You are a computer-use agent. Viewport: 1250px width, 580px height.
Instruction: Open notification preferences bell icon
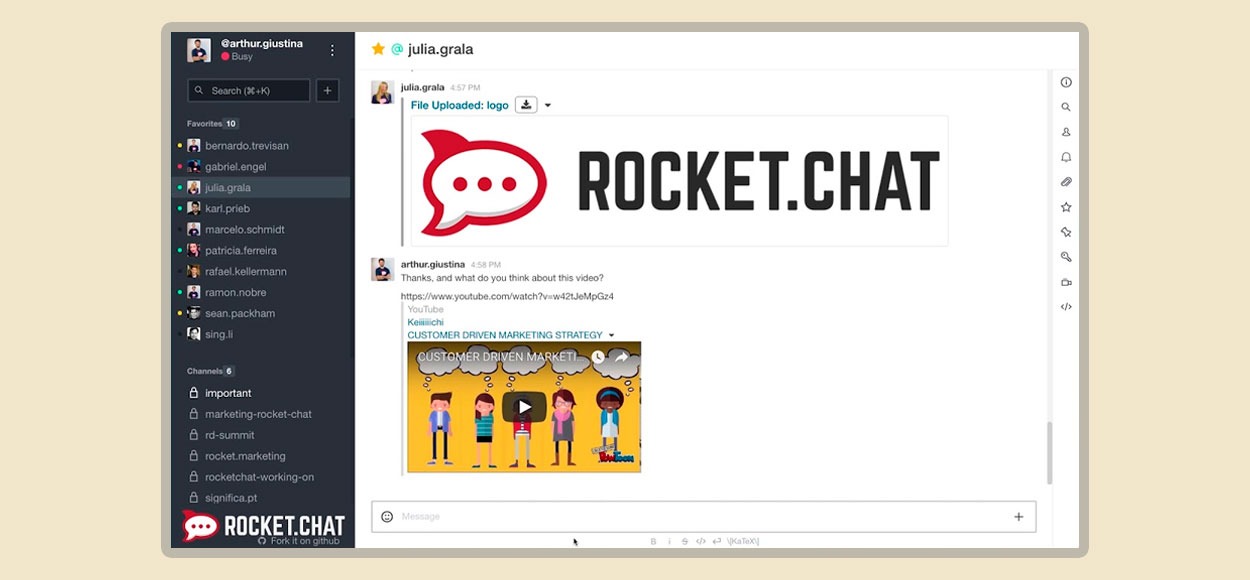1066,157
